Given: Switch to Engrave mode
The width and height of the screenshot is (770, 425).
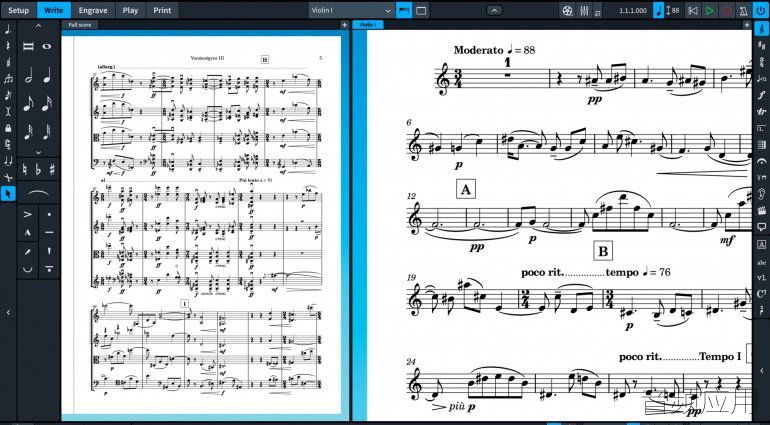Looking at the screenshot, I should [93, 10].
